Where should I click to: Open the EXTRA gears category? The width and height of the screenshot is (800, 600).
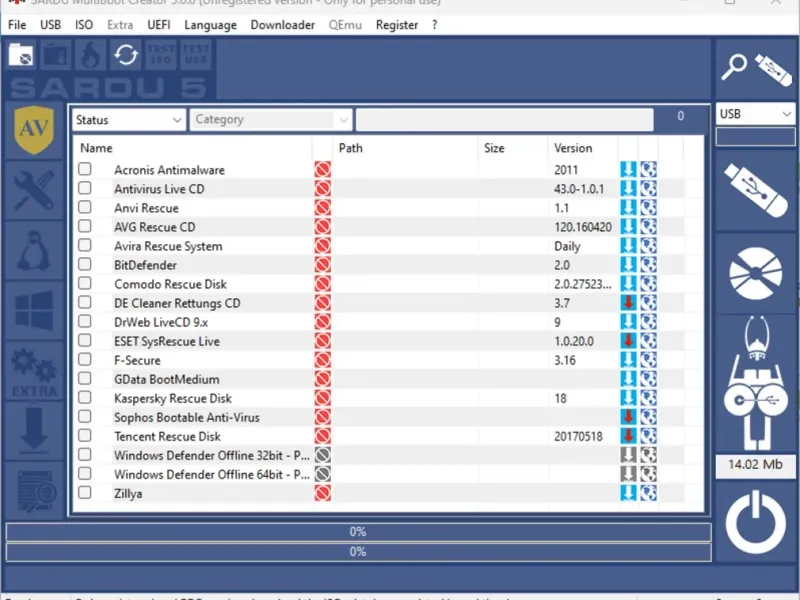34,372
